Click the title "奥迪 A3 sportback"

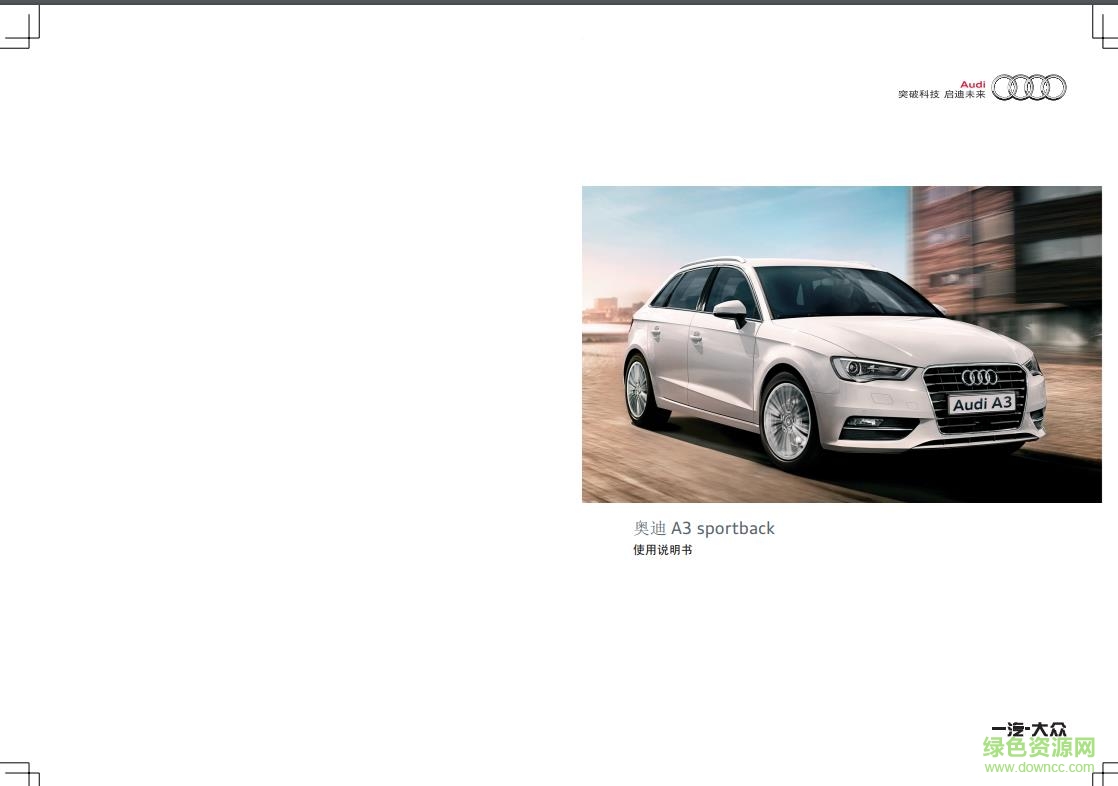(704, 529)
